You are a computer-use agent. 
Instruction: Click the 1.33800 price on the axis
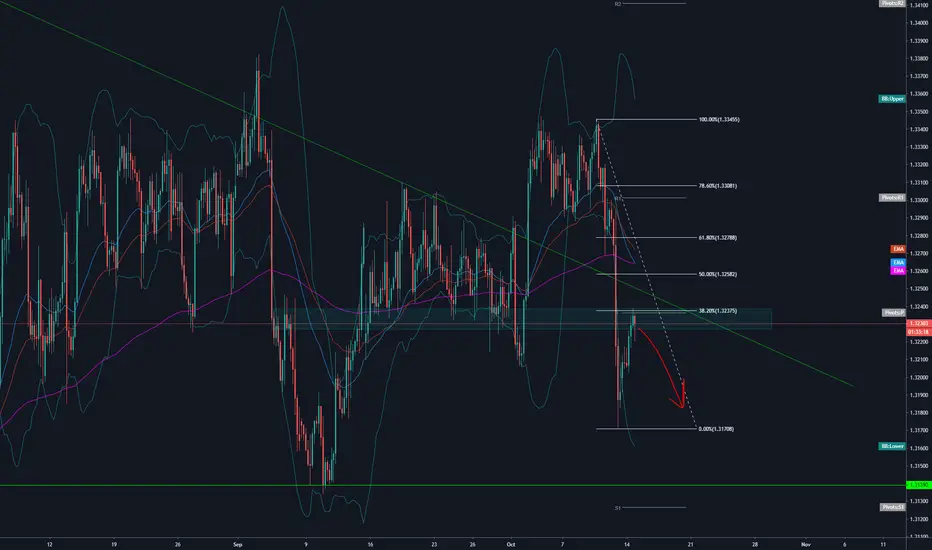pyautogui.click(x=919, y=59)
